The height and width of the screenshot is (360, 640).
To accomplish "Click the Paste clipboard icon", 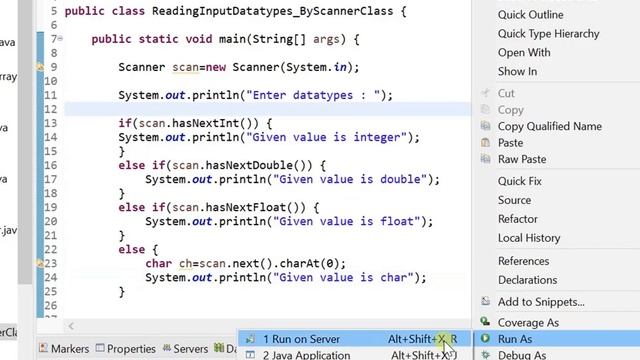I will pyautogui.click(x=485, y=142).
